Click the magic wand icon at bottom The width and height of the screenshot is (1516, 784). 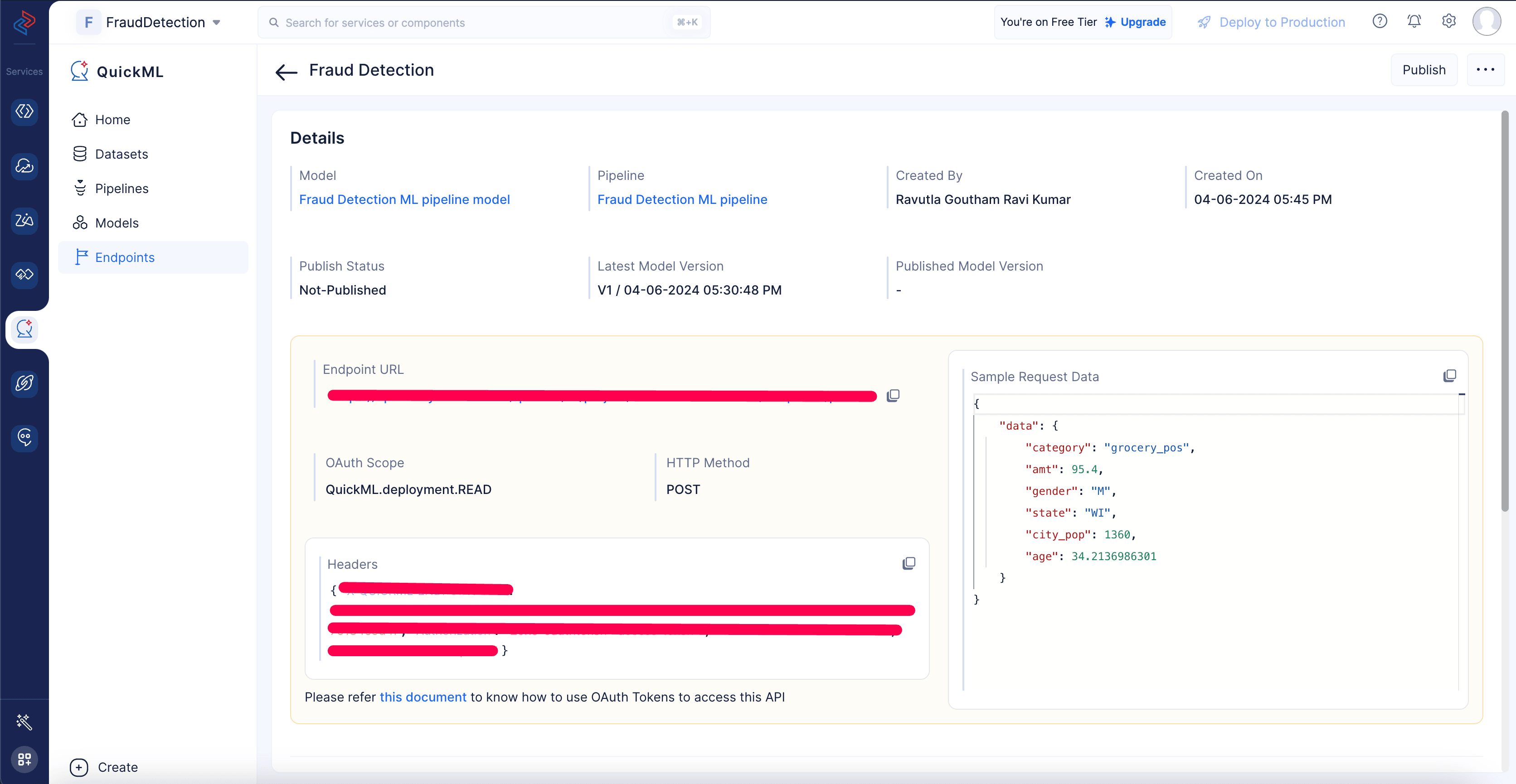click(24, 721)
